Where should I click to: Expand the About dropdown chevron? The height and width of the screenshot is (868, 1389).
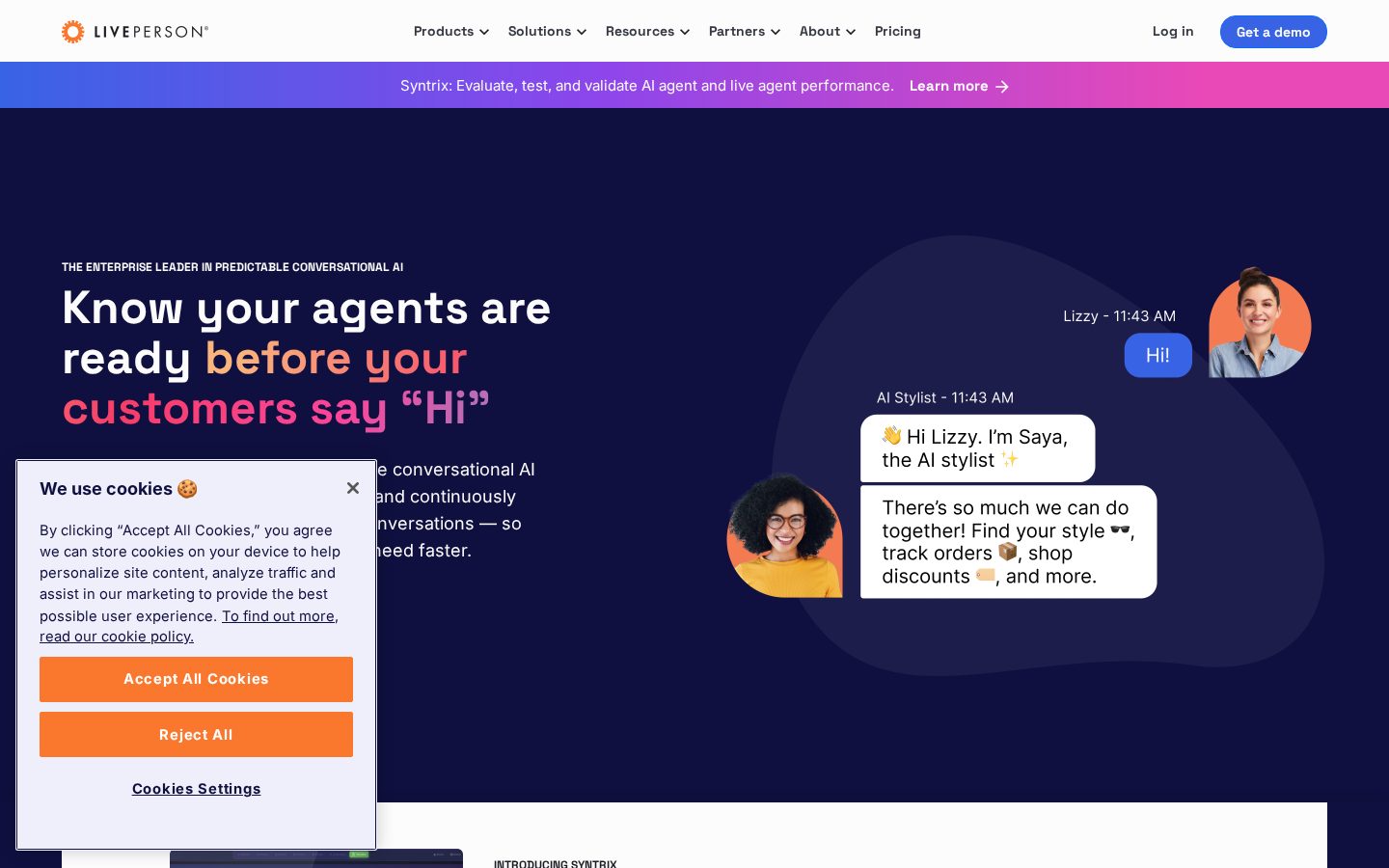pyautogui.click(x=851, y=32)
